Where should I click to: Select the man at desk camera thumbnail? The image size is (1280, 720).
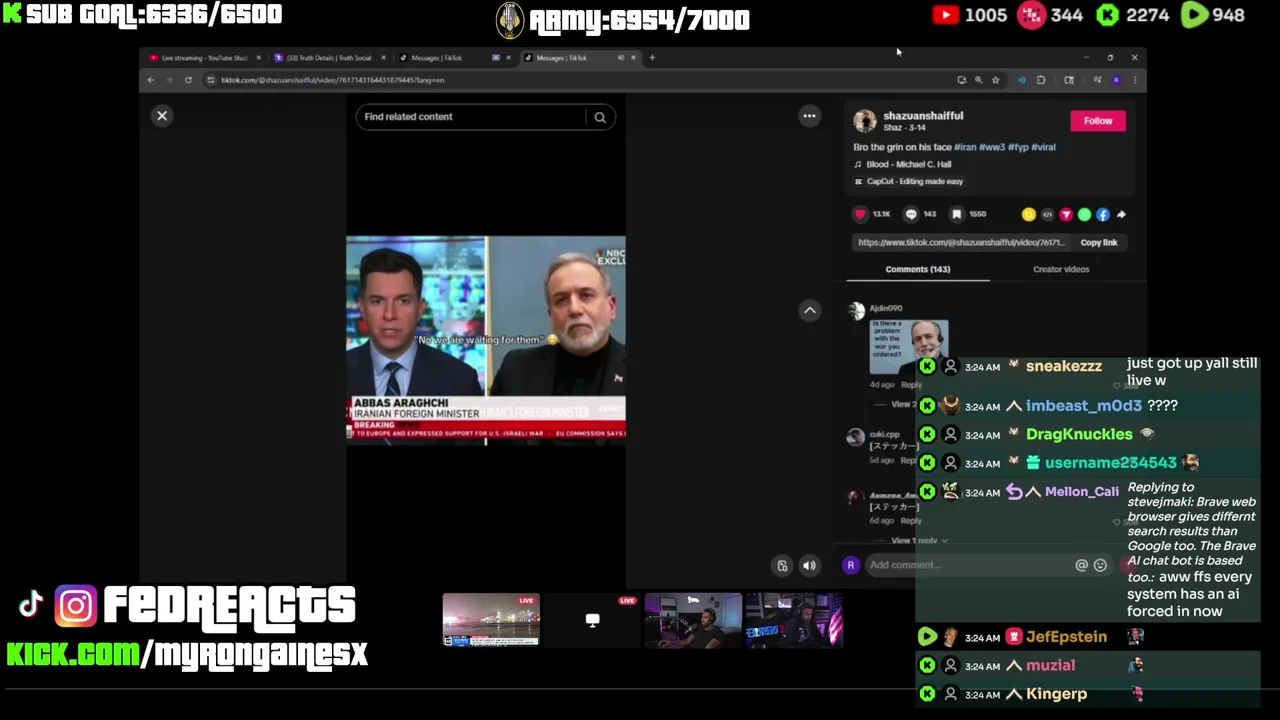(693, 620)
